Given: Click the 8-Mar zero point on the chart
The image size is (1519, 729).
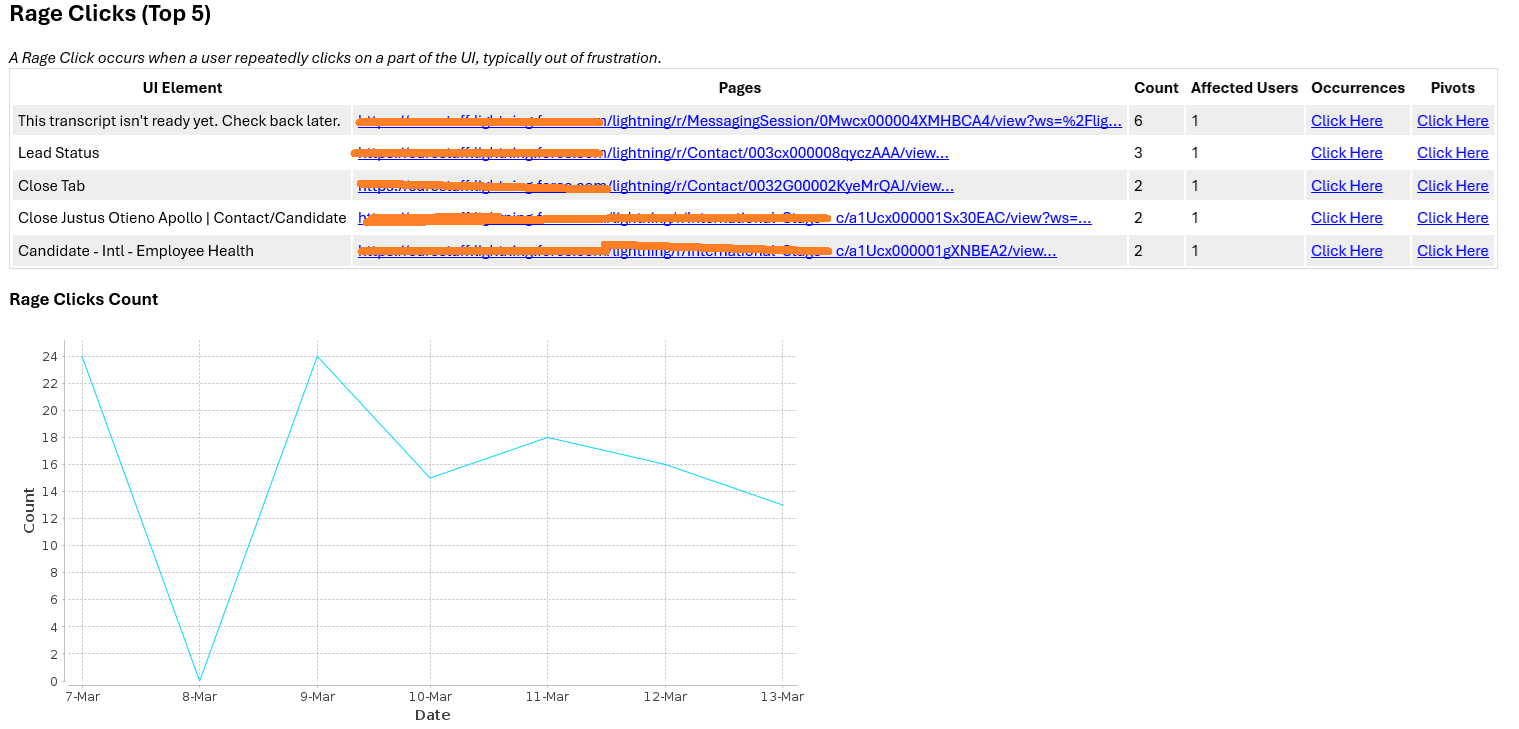Looking at the screenshot, I should 200,680.
